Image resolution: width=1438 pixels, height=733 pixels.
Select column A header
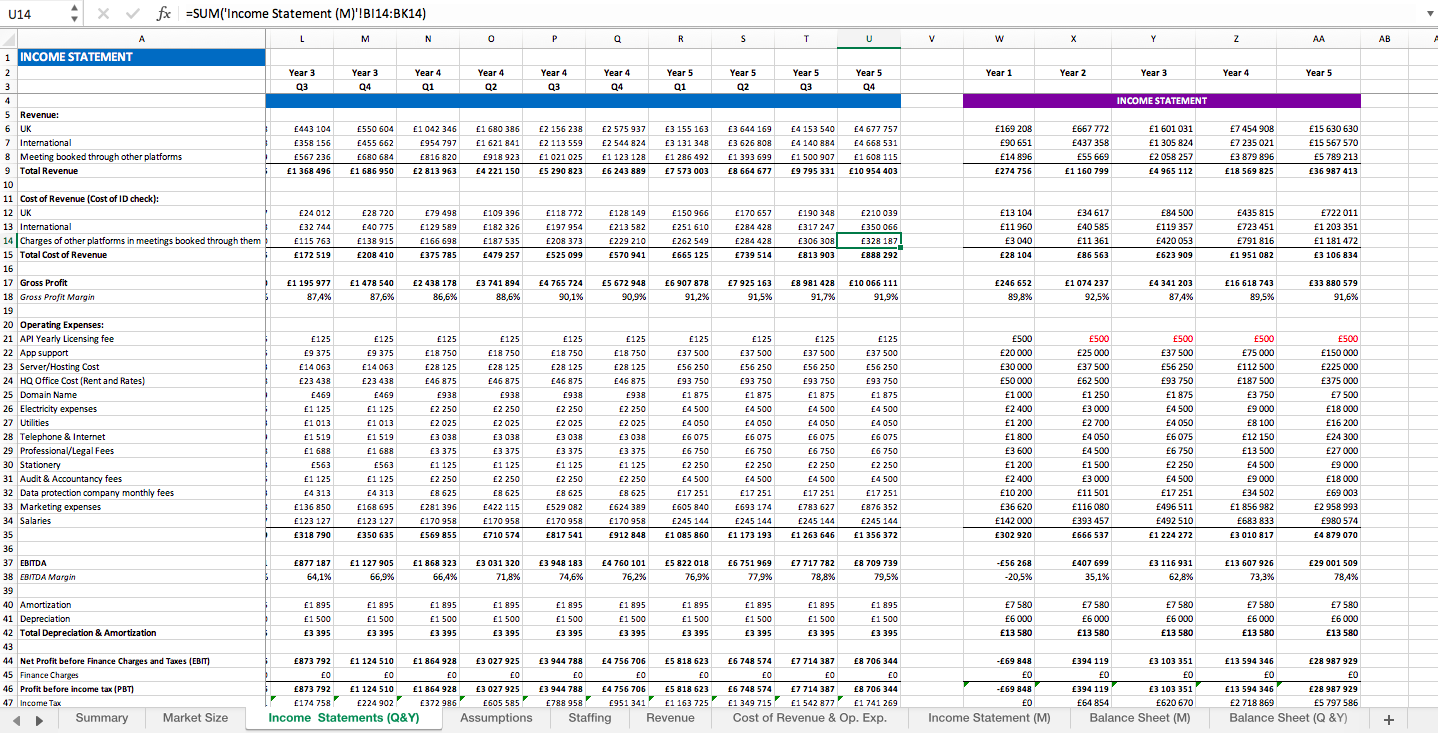pos(141,39)
